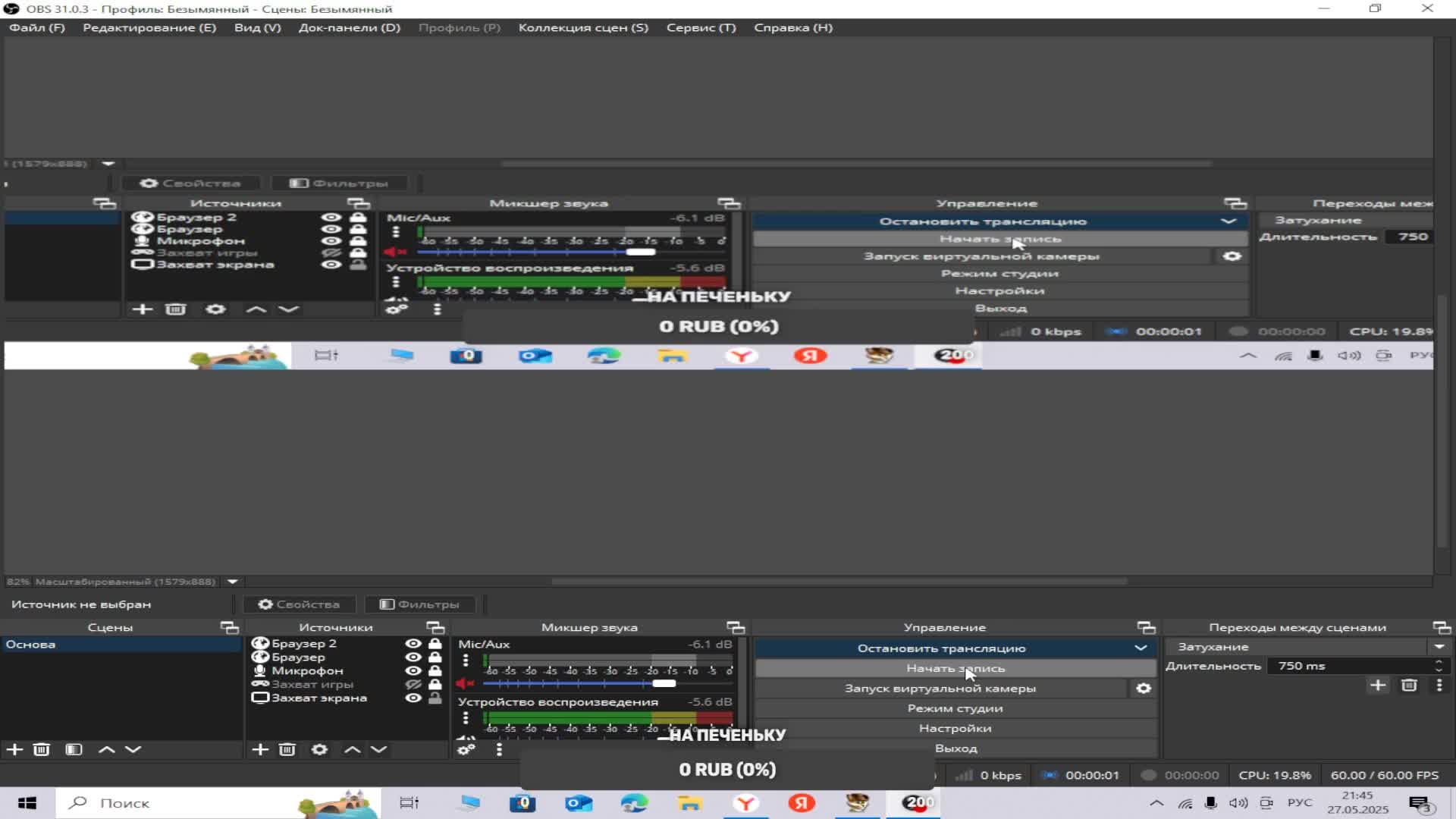
Task: Click the Mic/Aux volume slider handle
Action: point(664,683)
